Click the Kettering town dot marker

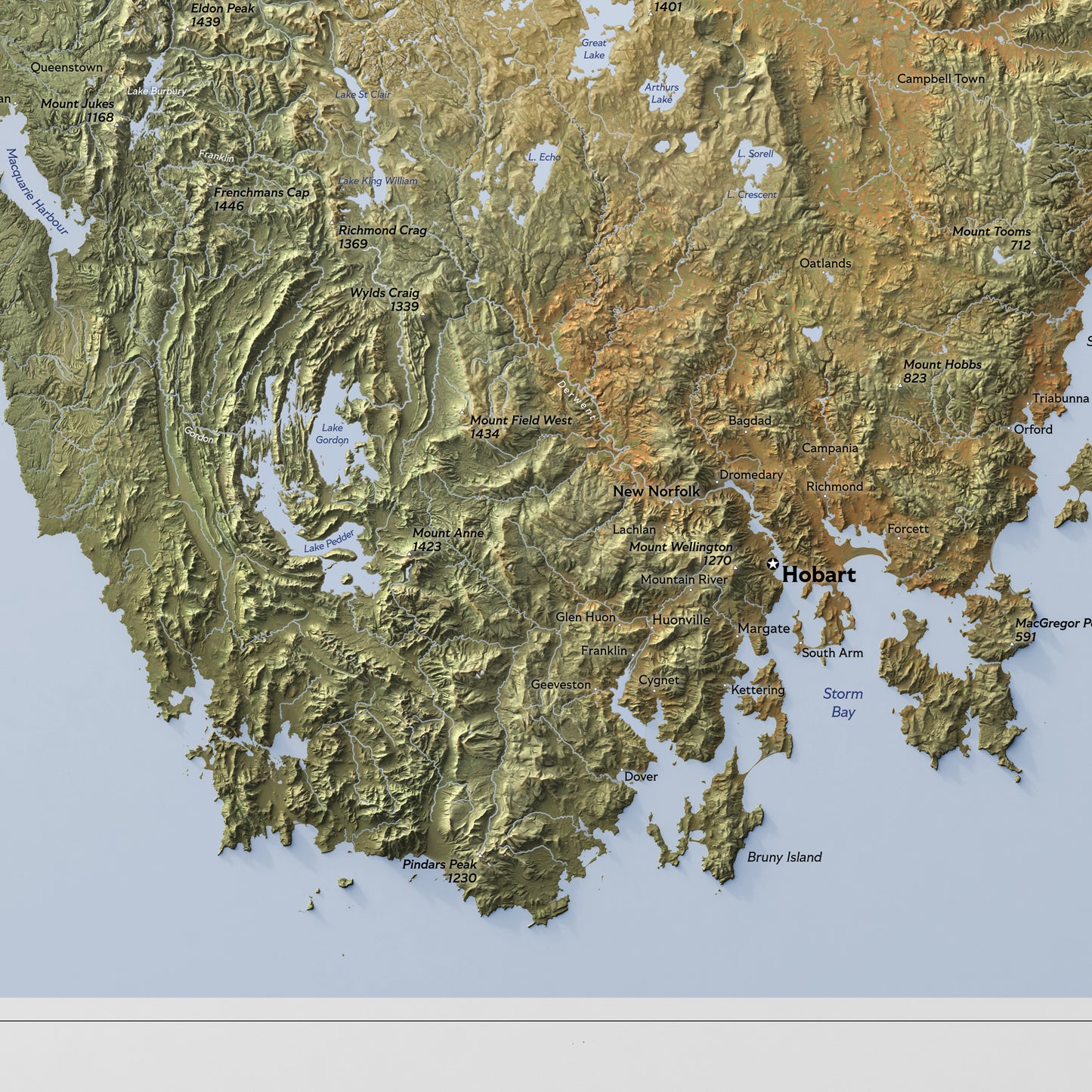coord(726,686)
